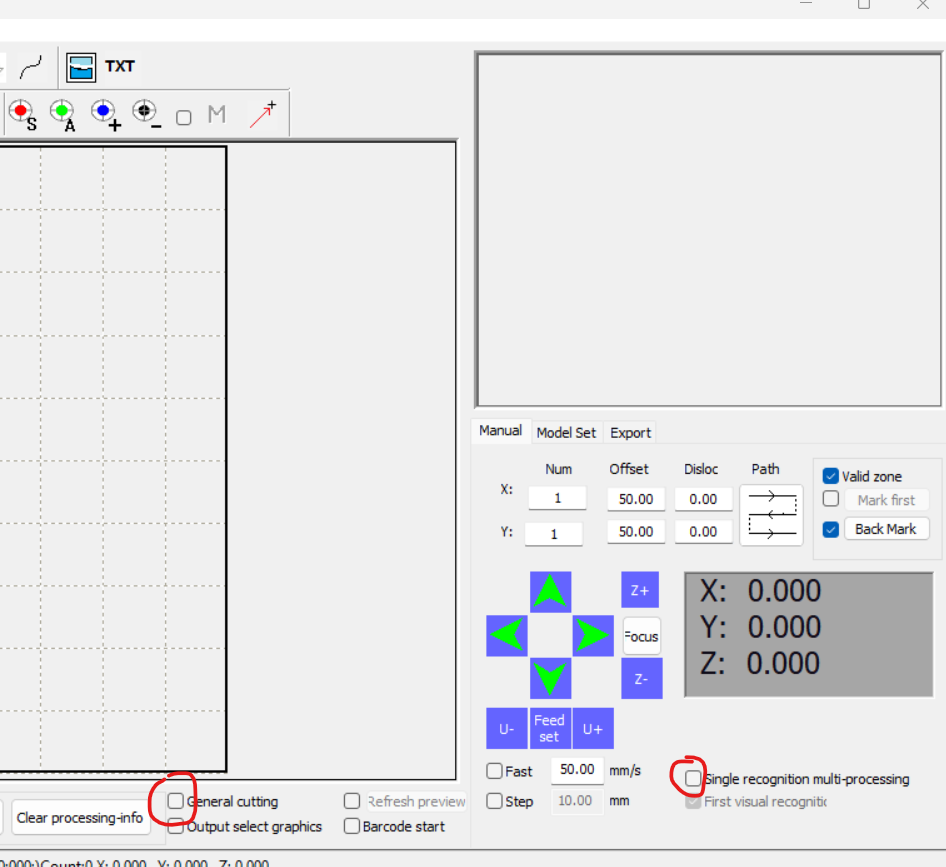Edit the Y Offset 50.00 field

pyautogui.click(x=636, y=532)
